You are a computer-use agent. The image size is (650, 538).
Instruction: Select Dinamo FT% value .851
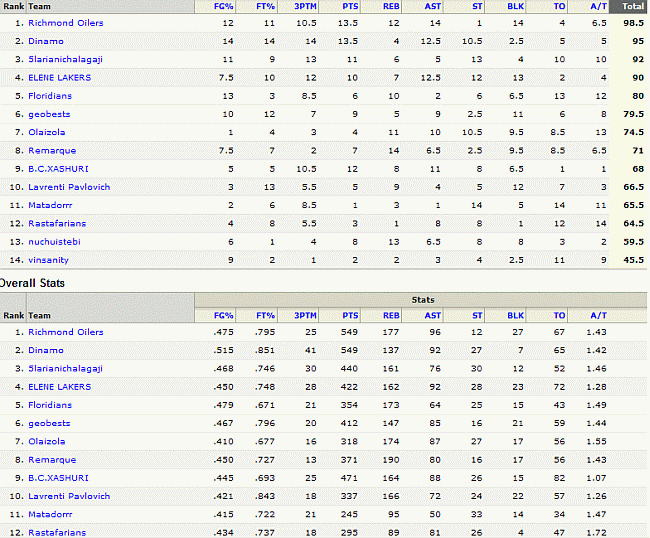(265, 350)
